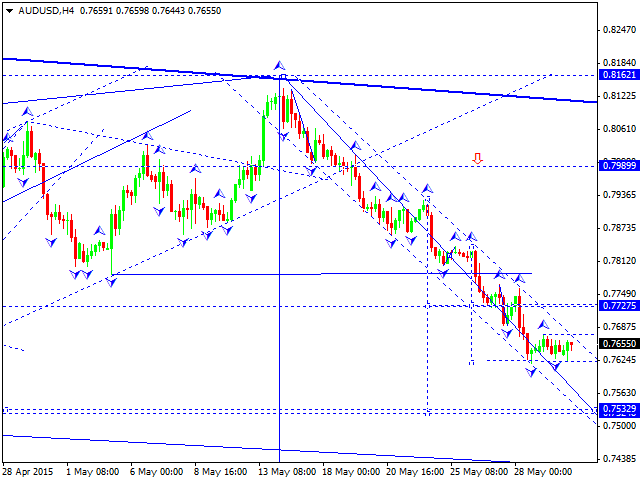Expand the AUDUSD,H4 chart title triangle
The width and height of the screenshot is (640, 480).
[10, 11]
